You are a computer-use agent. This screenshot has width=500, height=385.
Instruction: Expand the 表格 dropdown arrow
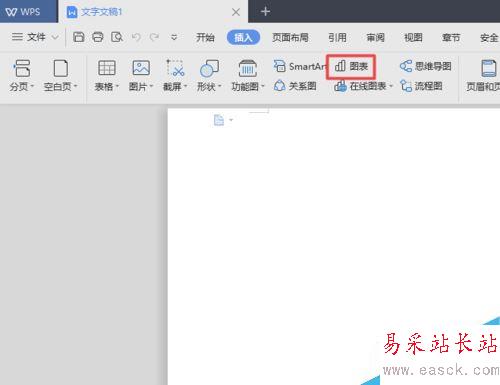click(x=117, y=87)
